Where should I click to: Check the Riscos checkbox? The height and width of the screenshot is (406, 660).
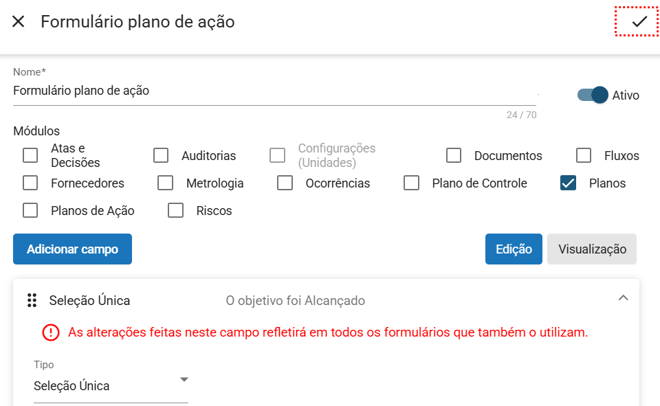(x=176, y=211)
